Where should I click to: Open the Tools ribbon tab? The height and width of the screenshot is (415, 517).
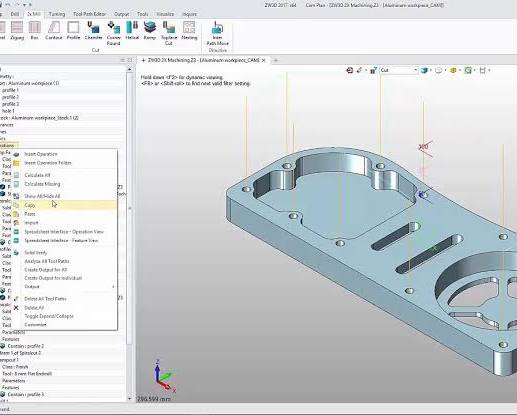pyautogui.click(x=143, y=14)
